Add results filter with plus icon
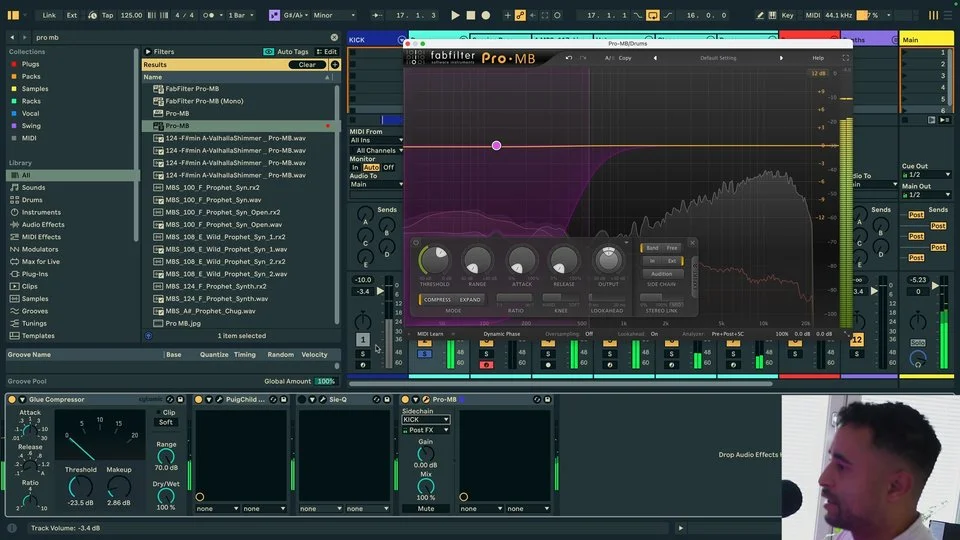Viewport: 960px width, 540px height. 335,64
